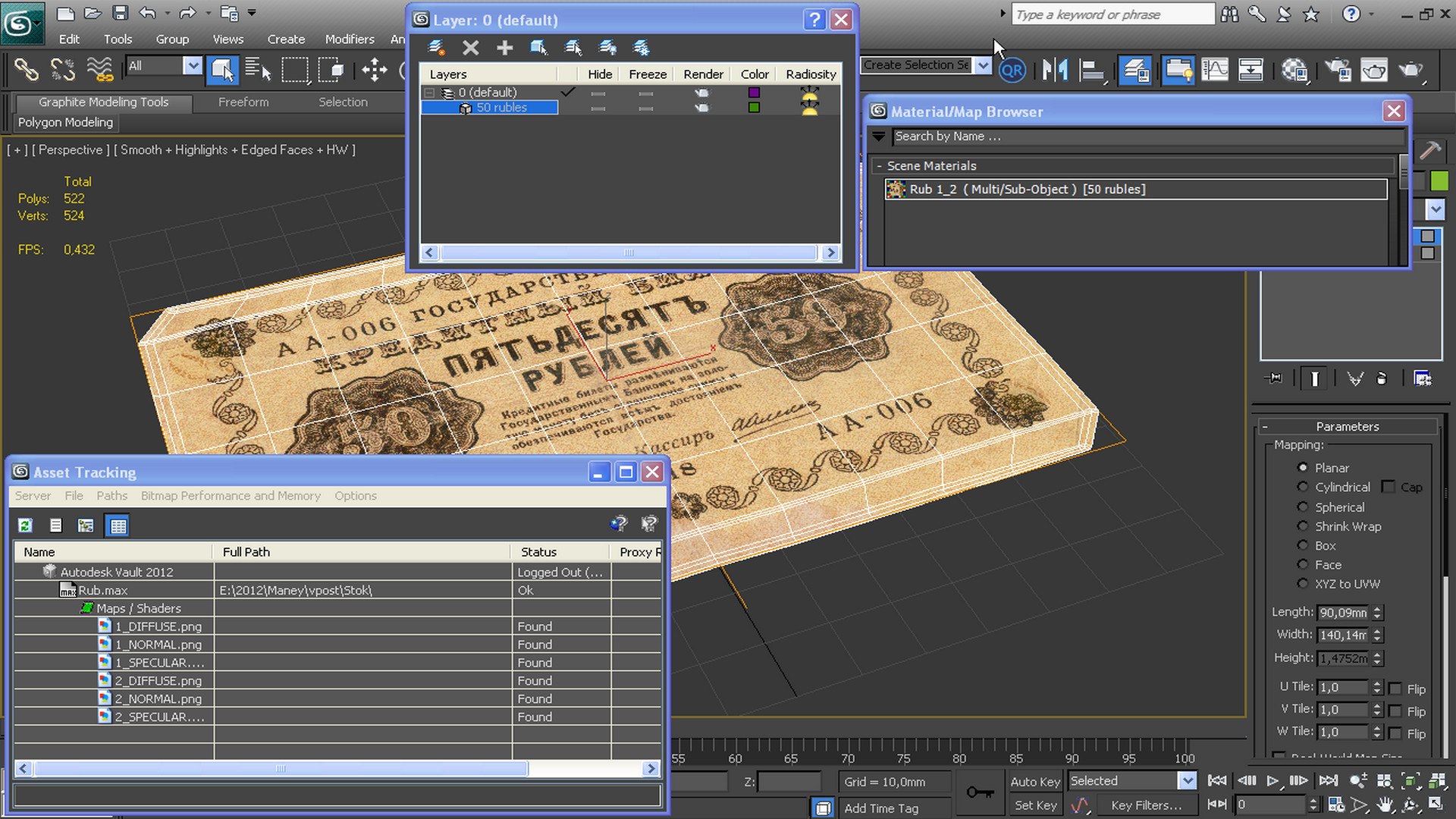Toggle U Tile Flip checkbox

pos(1395,689)
